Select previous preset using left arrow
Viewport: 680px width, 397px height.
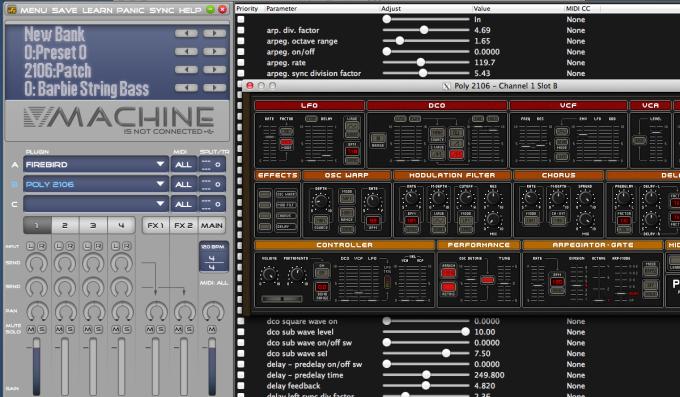tap(186, 52)
